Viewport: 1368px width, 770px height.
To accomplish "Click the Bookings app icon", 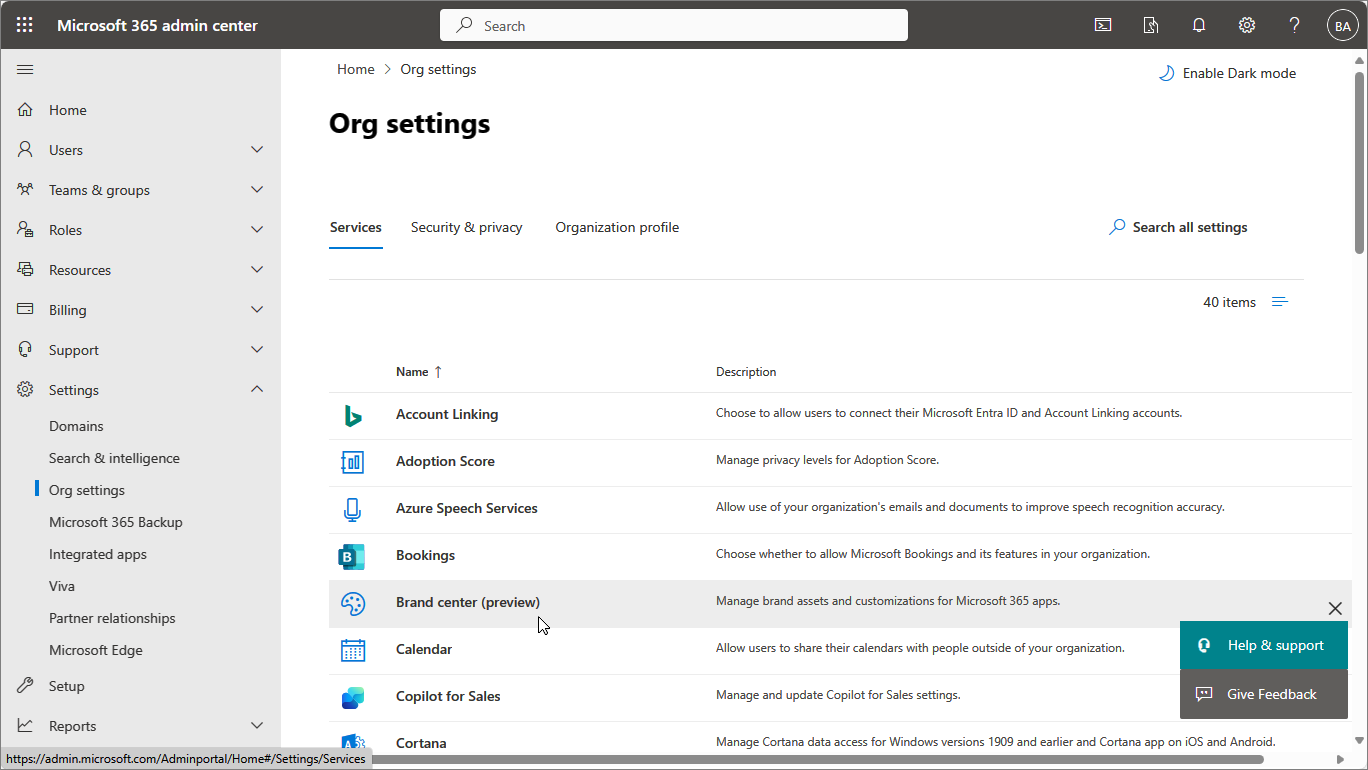I will tap(352, 556).
